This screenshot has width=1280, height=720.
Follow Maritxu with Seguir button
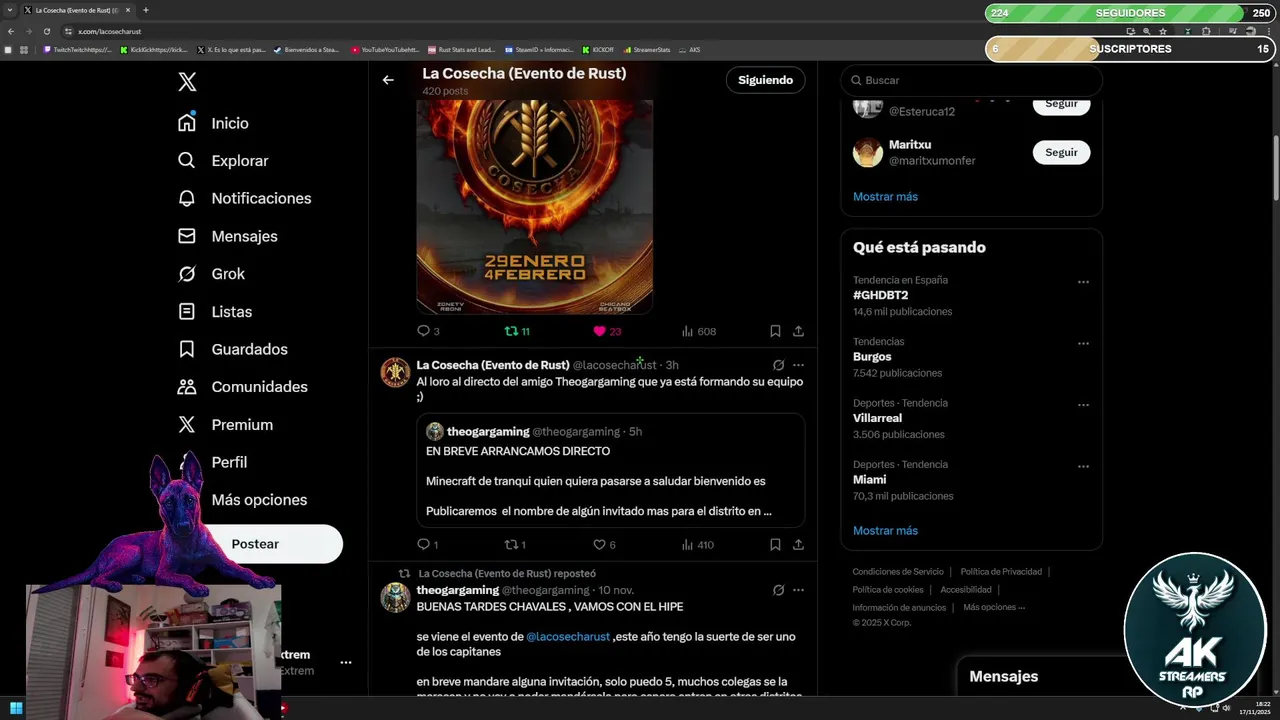[1061, 152]
